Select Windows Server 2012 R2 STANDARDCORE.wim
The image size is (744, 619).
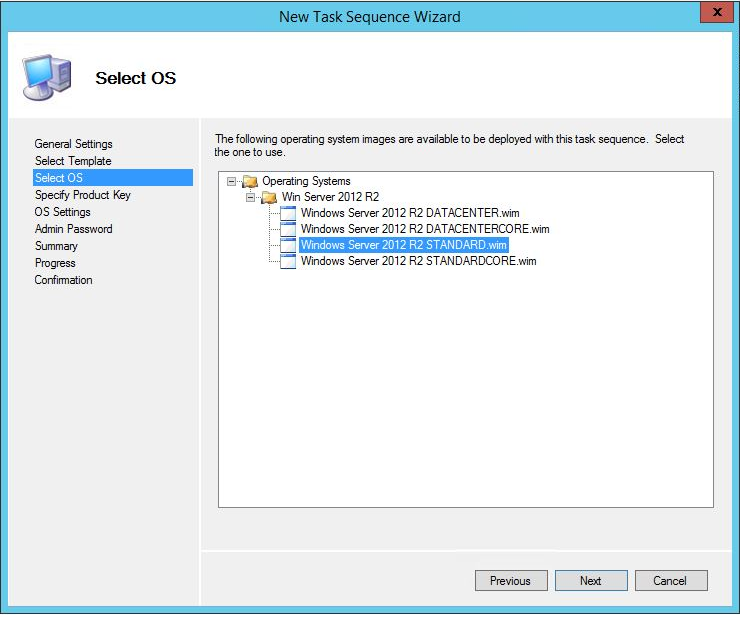[x=418, y=261]
